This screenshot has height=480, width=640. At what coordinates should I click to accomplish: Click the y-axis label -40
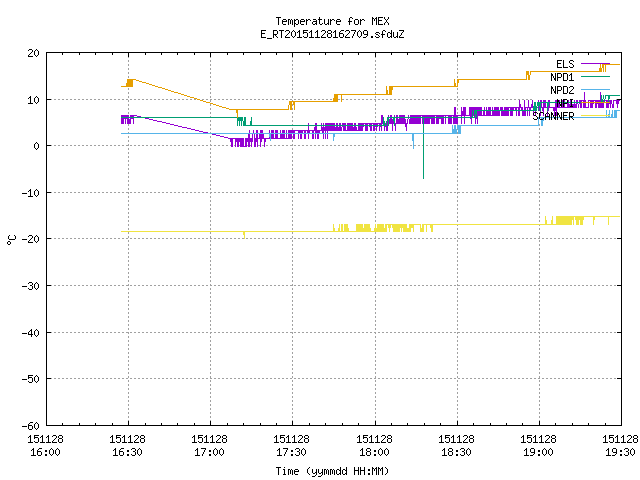tap(31, 333)
